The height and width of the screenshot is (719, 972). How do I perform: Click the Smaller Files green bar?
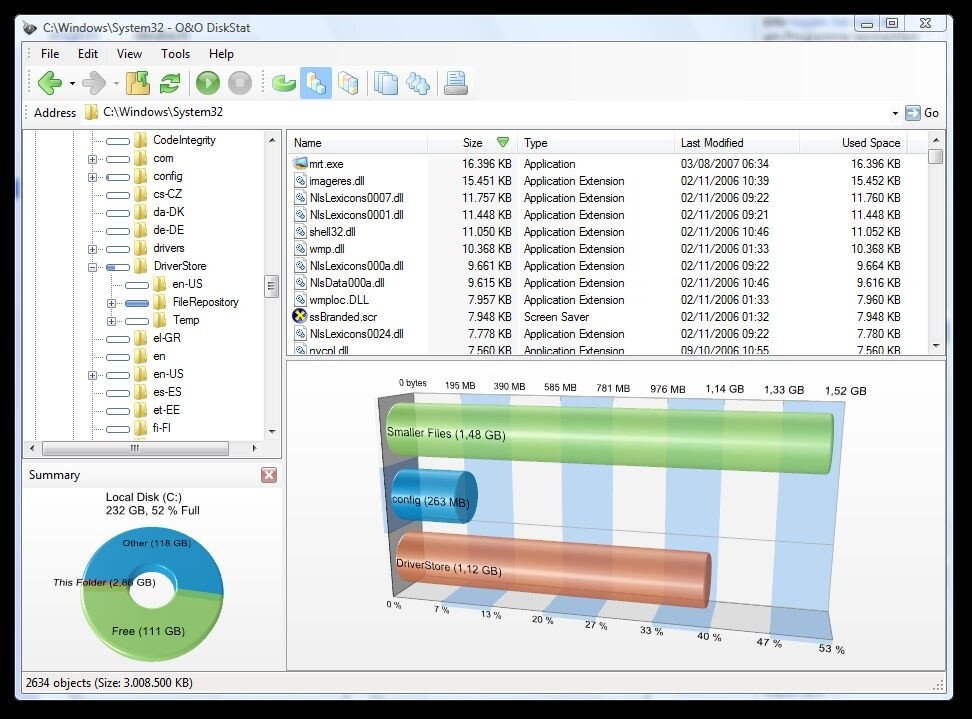tap(609, 438)
